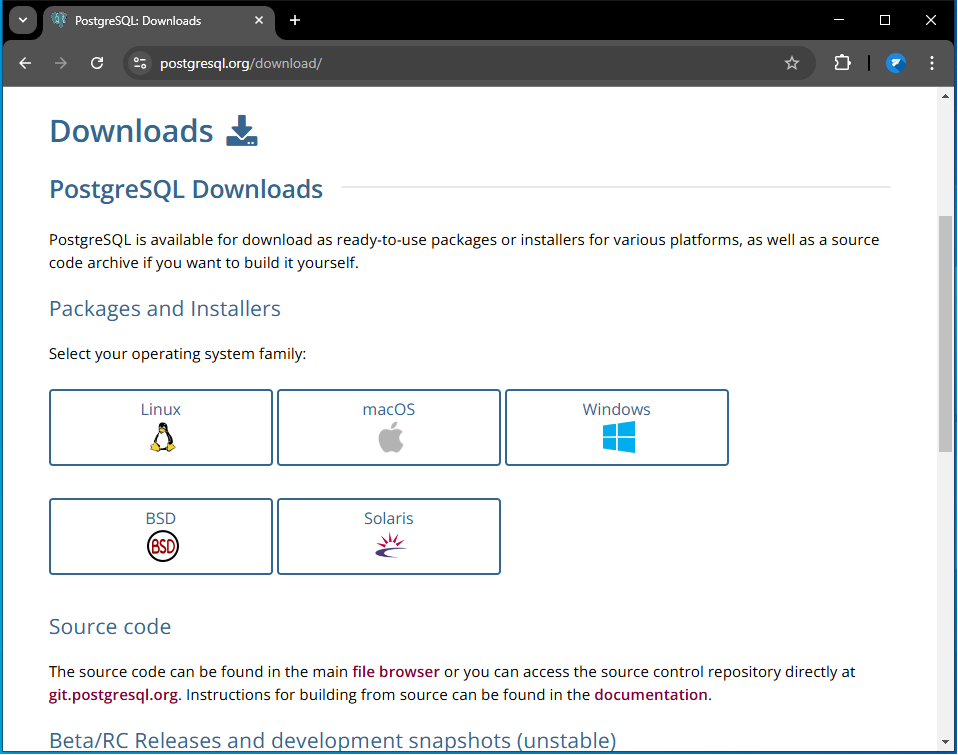Open a new browser tab
958x755 pixels.
coord(295,20)
